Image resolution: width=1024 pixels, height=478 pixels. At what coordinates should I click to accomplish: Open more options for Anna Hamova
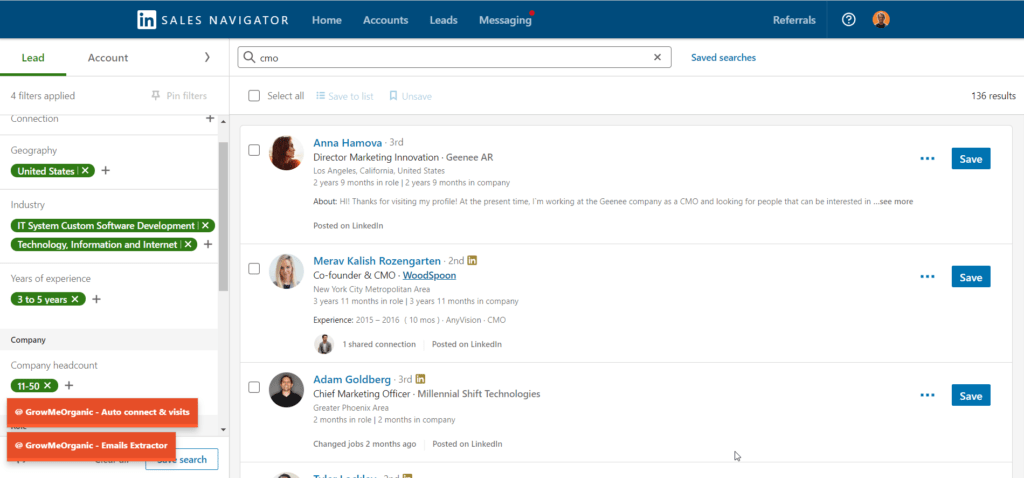[x=927, y=159]
